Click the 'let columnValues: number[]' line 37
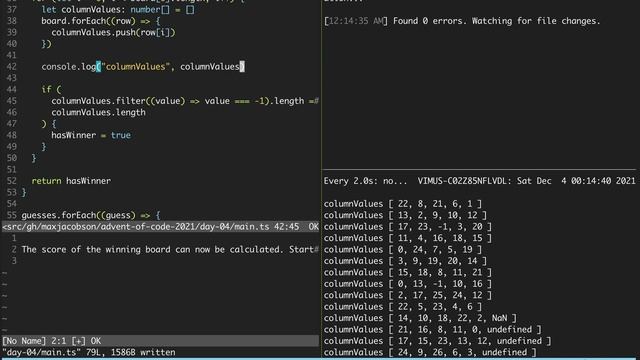This screenshot has width=640, height=360. (x=118, y=9)
